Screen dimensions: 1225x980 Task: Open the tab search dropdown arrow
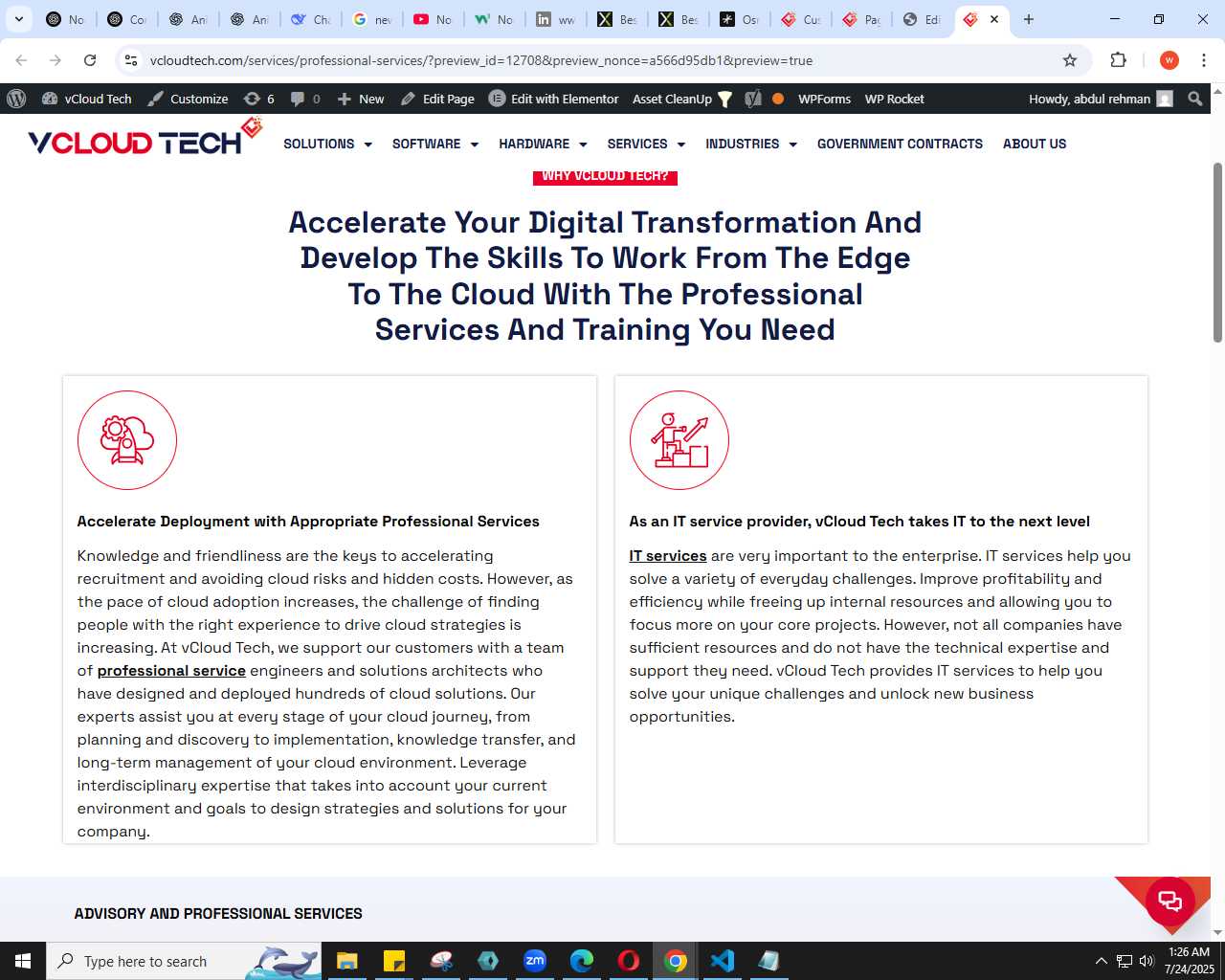click(18, 19)
